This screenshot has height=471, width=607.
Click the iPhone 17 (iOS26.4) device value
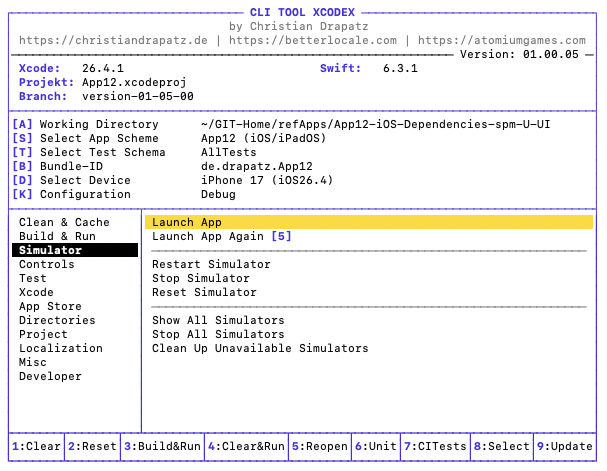267,180
